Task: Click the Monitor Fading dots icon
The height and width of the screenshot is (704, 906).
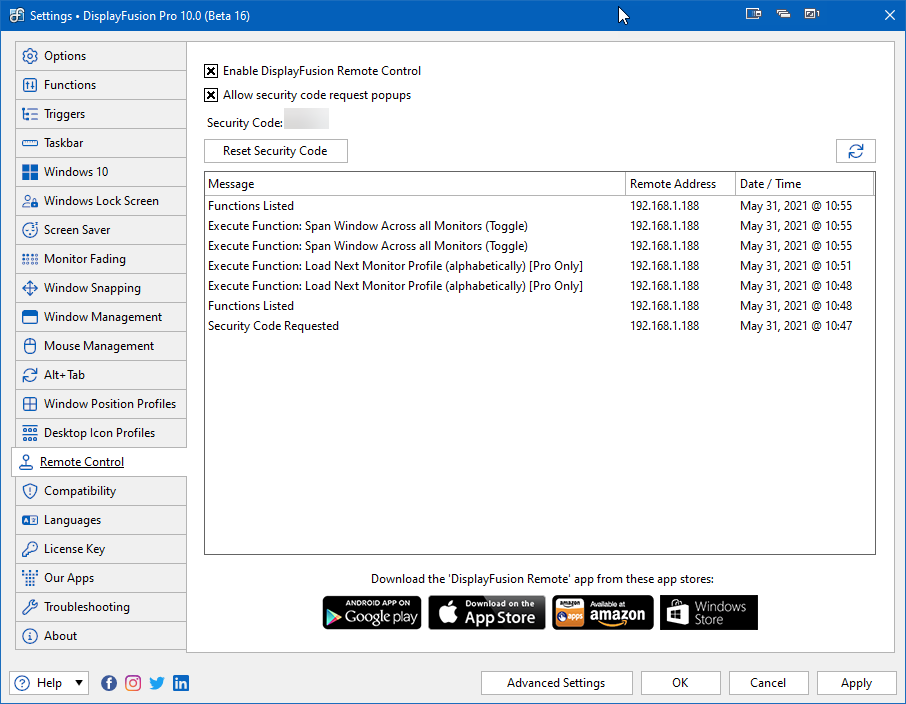Action: (29, 259)
